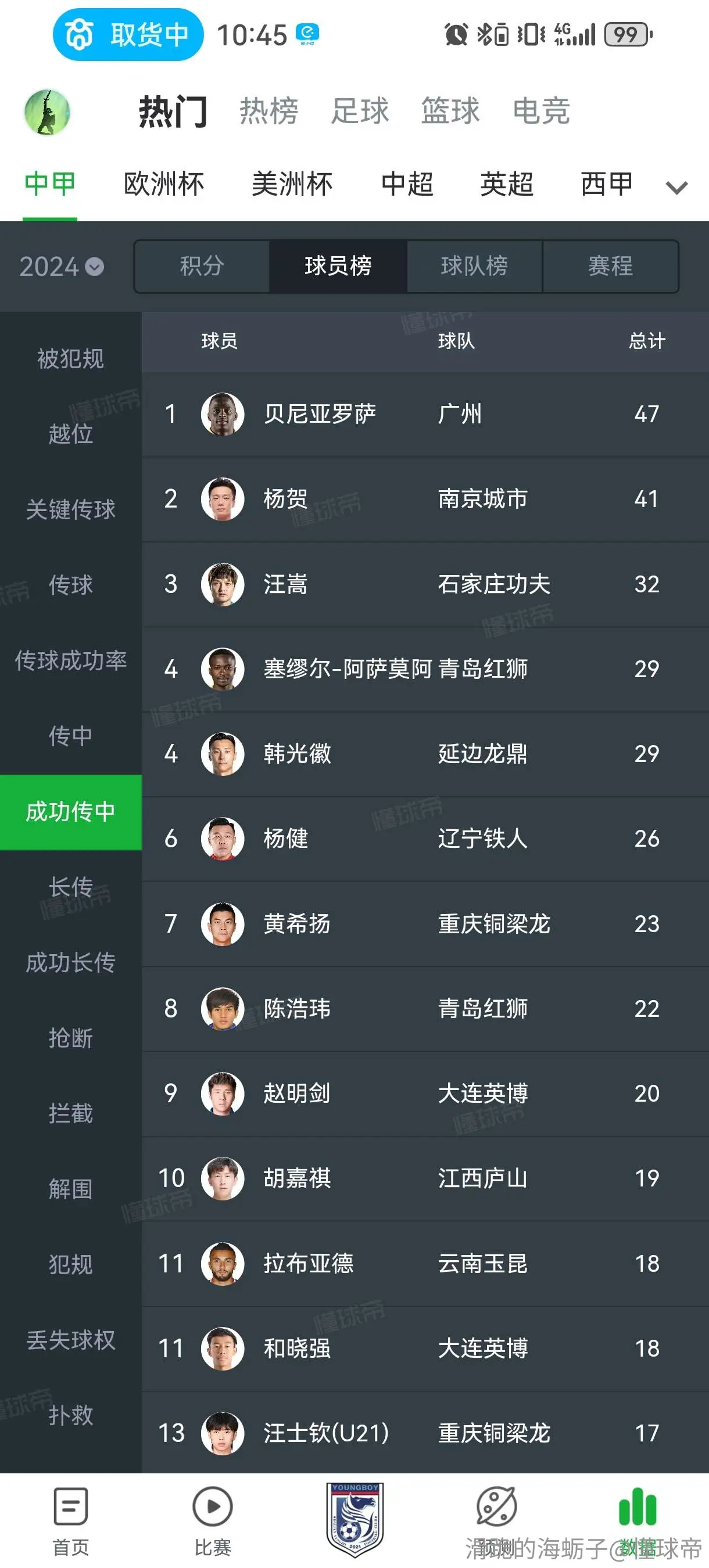Screen dimensions: 709x1568
Task: Expand the league list chevron
Action: (676, 187)
